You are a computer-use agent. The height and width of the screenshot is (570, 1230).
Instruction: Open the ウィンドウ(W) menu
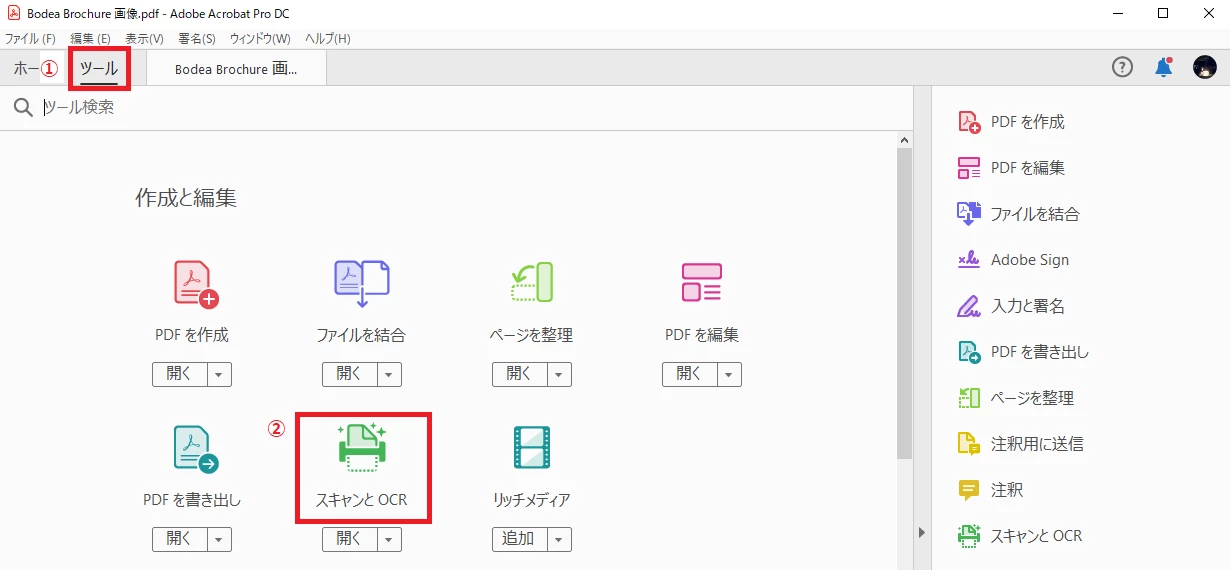(x=260, y=39)
